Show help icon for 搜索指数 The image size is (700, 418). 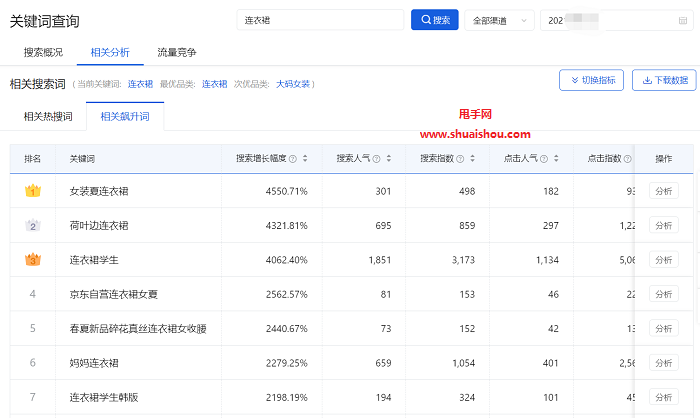pos(460,159)
